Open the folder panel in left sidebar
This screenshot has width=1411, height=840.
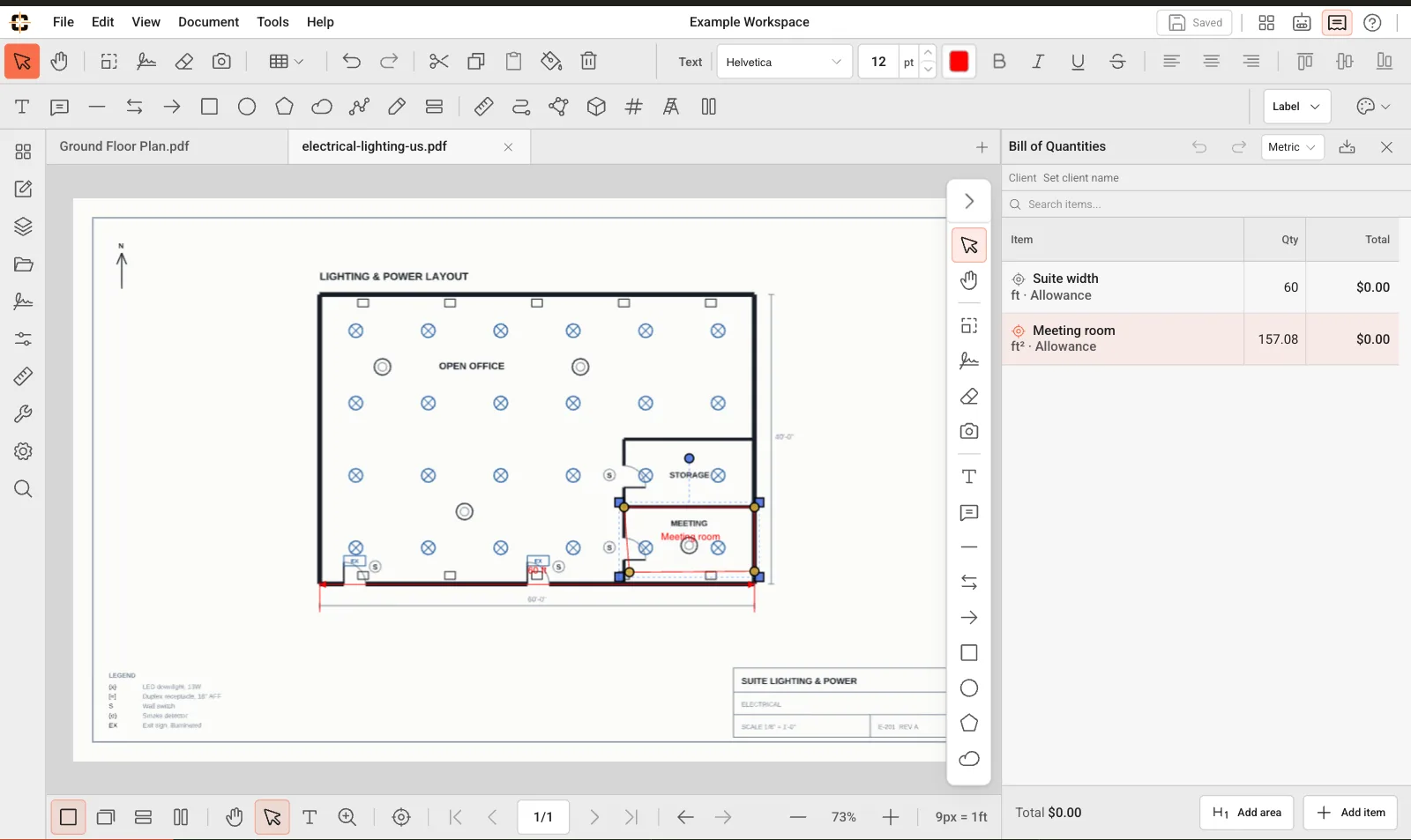(x=23, y=264)
